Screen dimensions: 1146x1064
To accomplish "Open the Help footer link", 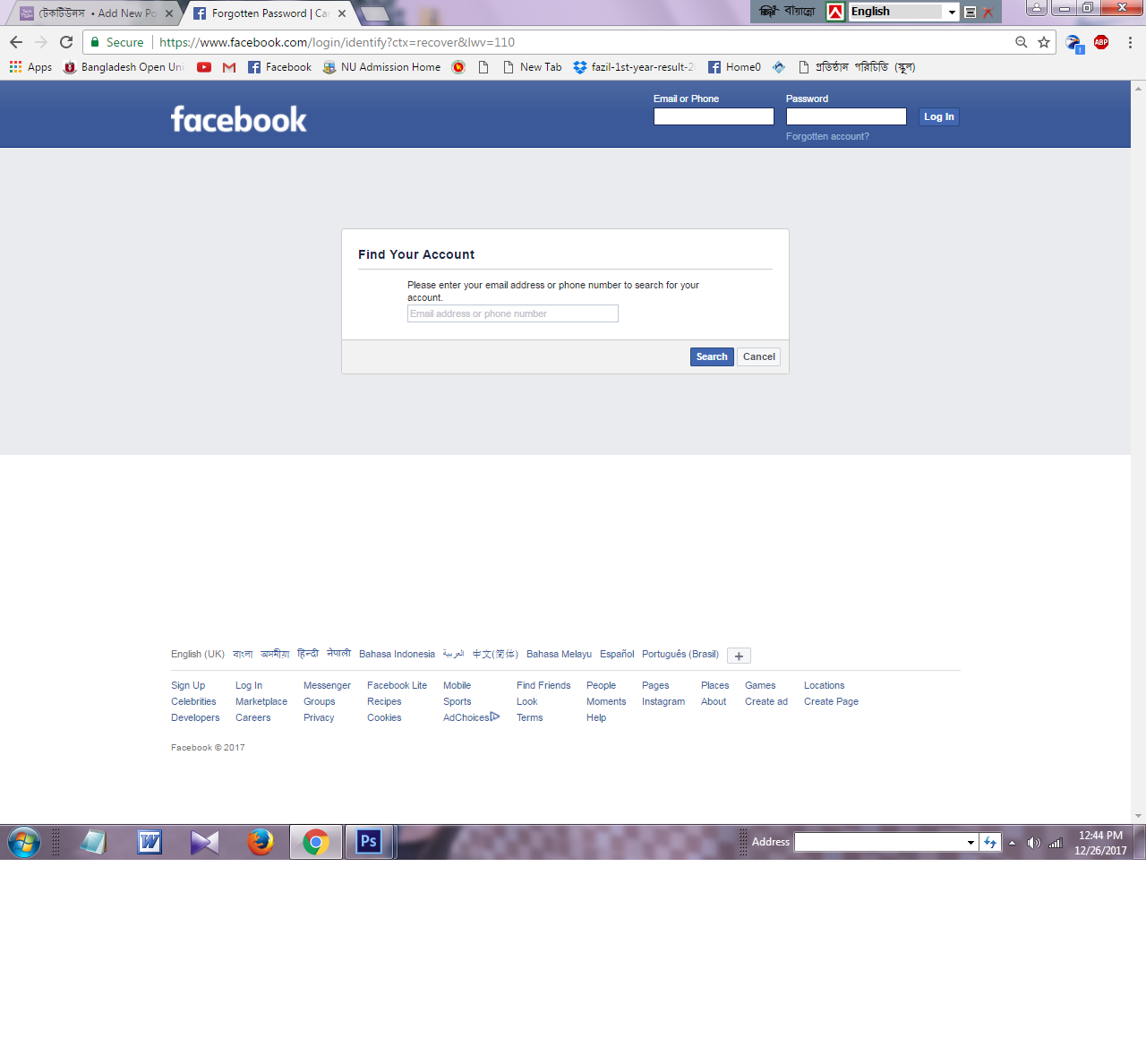I will tap(596, 717).
